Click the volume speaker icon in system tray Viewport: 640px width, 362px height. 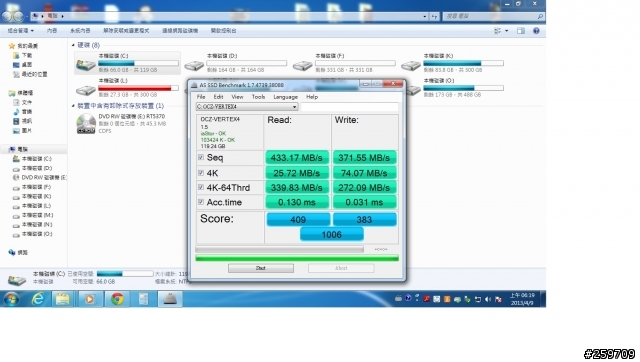(488, 300)
